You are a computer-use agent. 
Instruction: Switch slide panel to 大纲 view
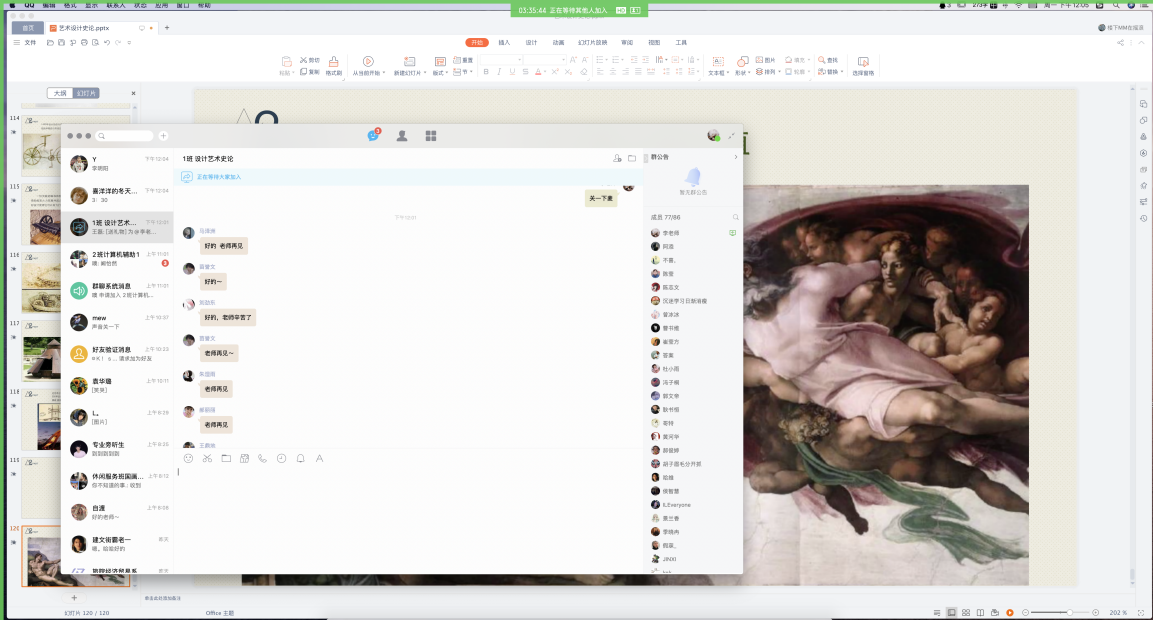[60, 93]
